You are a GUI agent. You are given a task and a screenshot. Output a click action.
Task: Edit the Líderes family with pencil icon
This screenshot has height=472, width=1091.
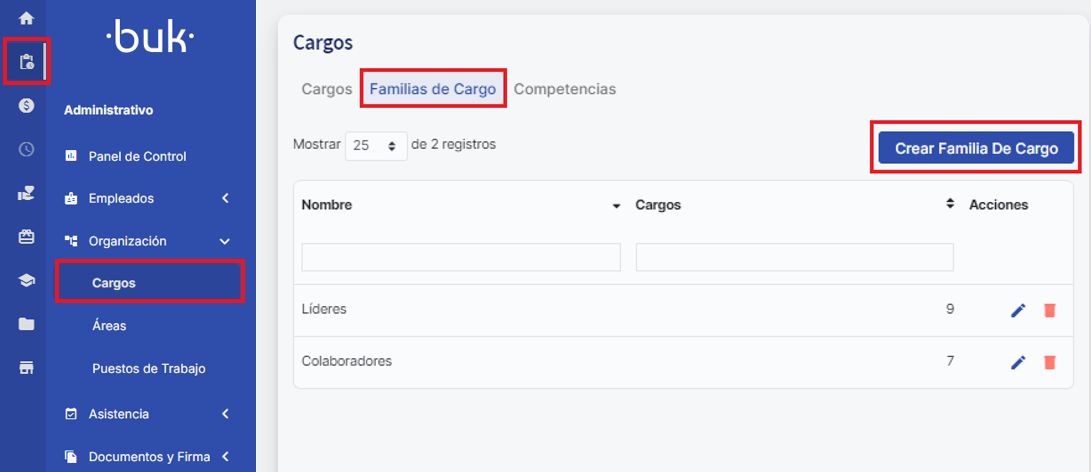[1018, 310]
